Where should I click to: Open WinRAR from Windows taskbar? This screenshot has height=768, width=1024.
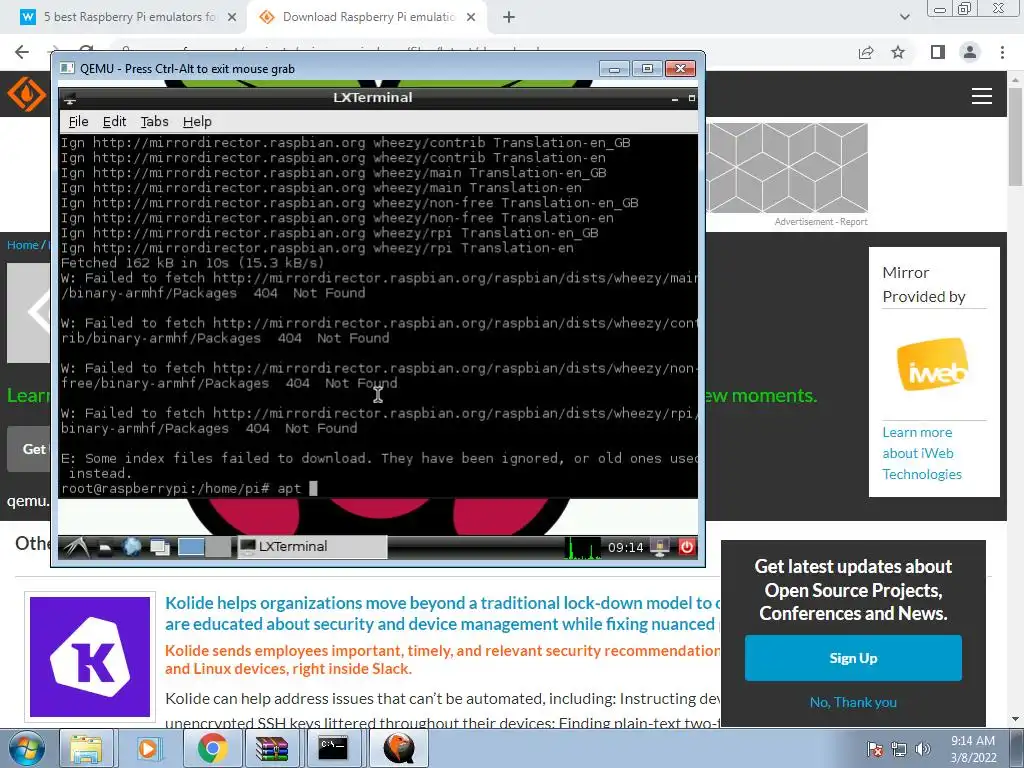[x=272, y=748]
